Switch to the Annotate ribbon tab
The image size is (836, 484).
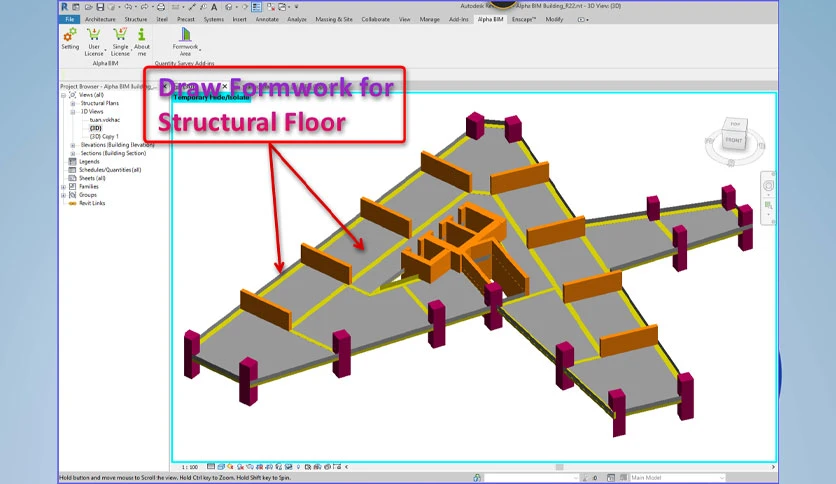pos(267,19)
